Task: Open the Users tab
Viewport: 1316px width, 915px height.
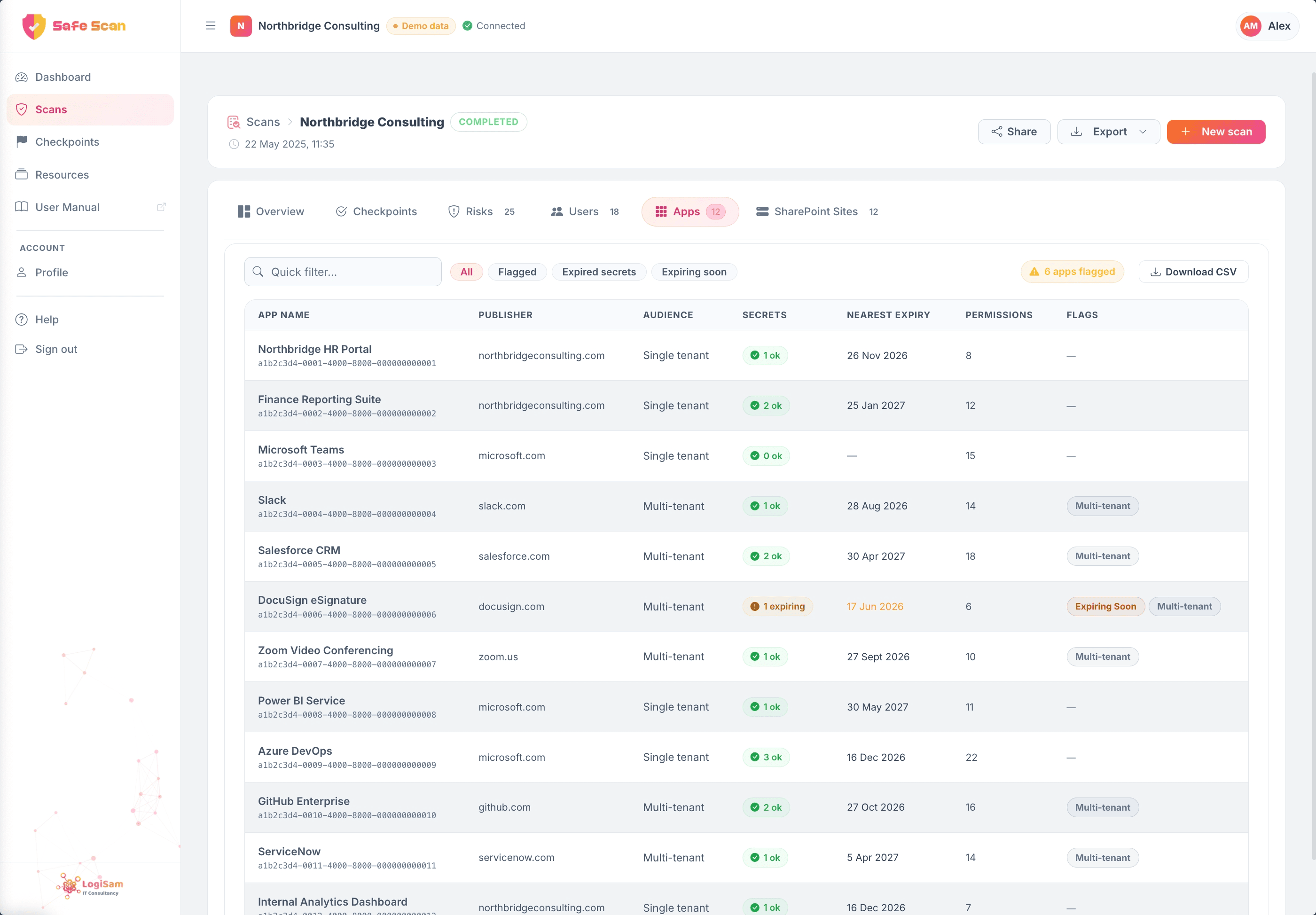Action: point(585,211)
